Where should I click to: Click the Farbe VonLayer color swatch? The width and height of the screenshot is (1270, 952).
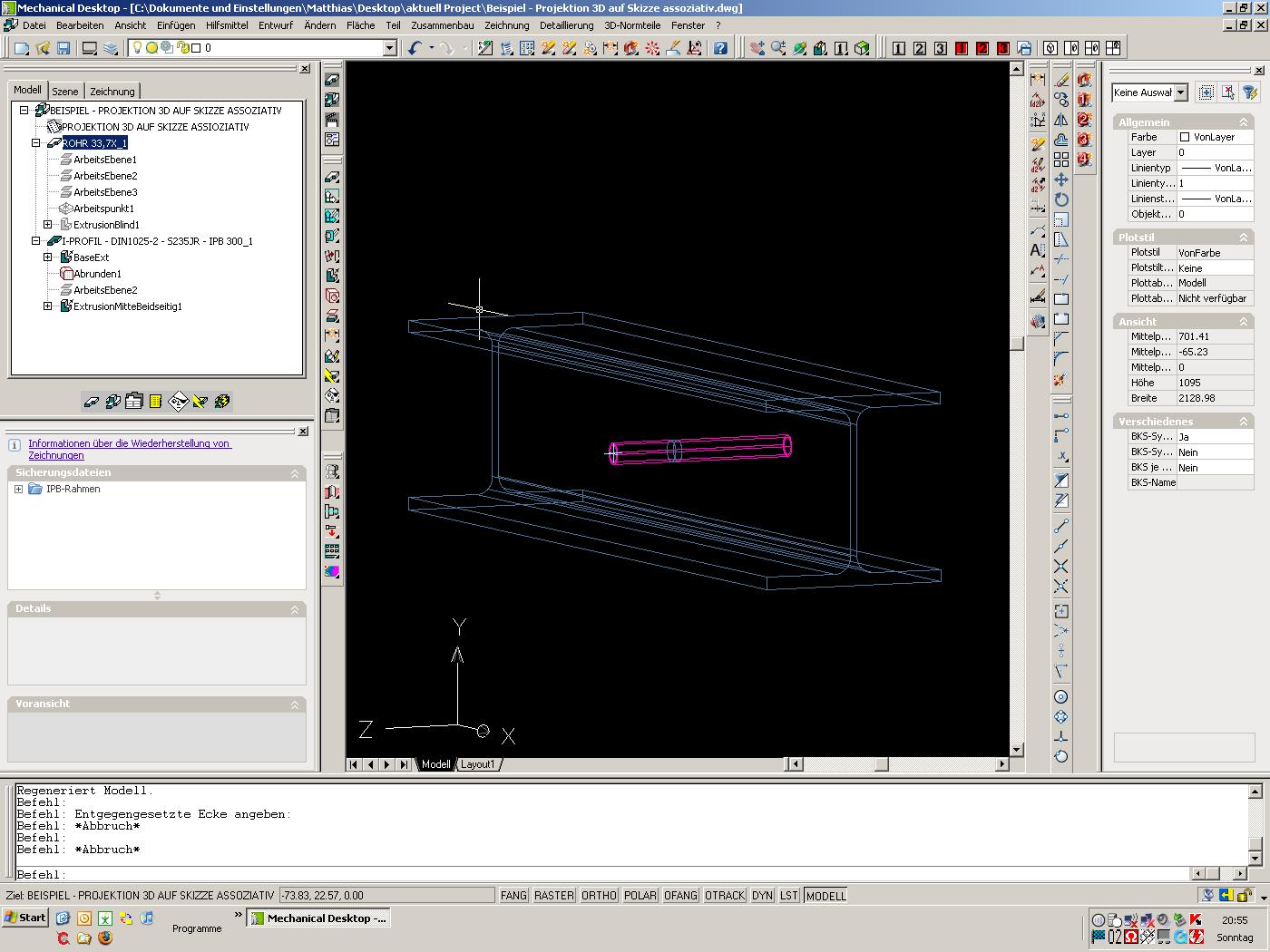(x=1185, y=137)
